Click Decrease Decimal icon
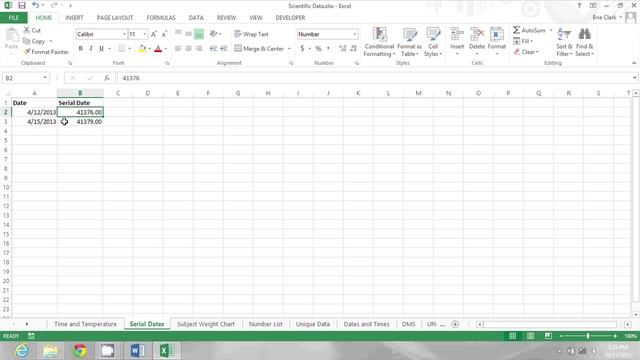Image resolution: width=640 pixels, height=360 pixels. tap(353, 49)
